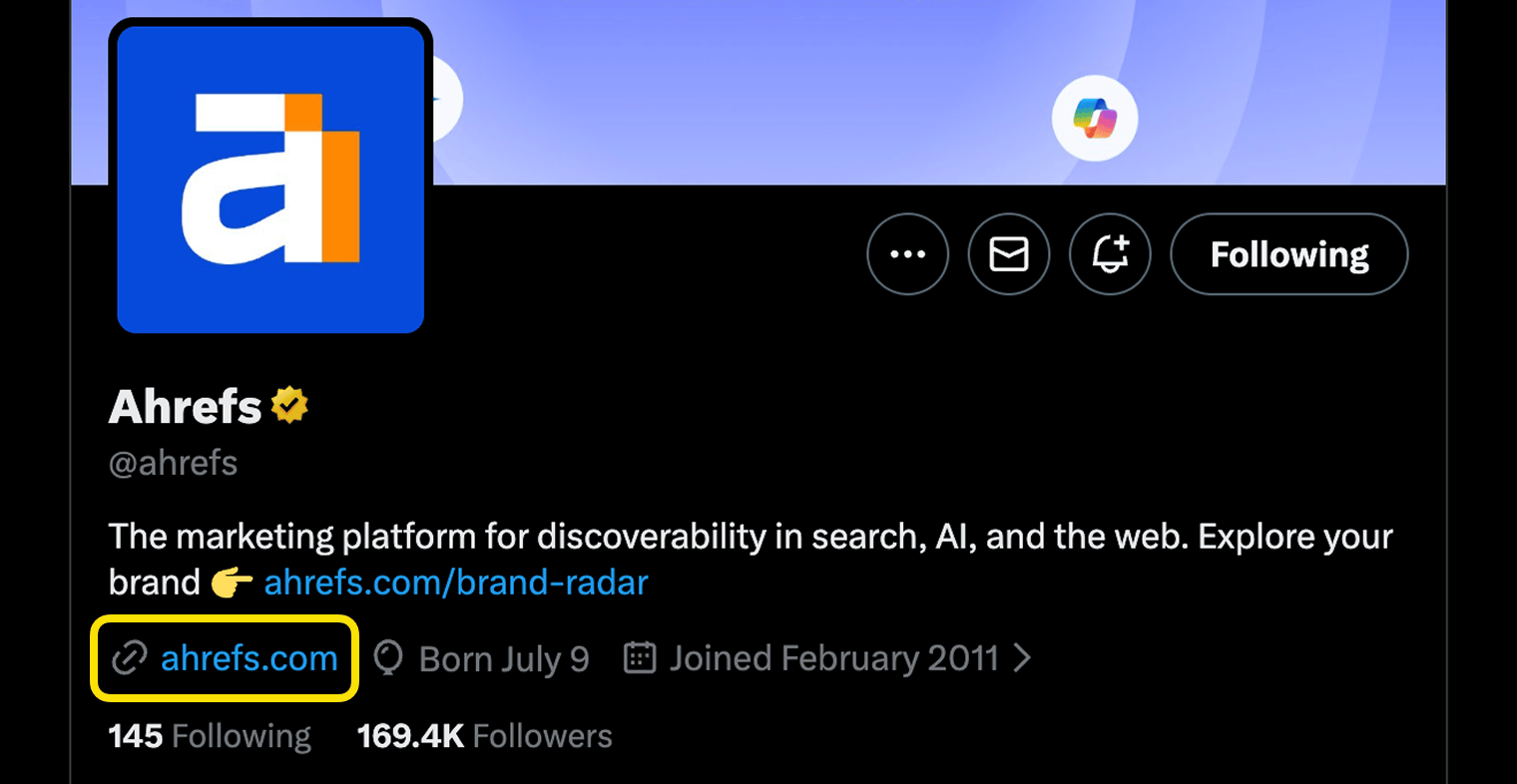Click the gold verified badge next to Ahrefs
This screenshot has height=784, width=1517.
[x=289, y=405]
